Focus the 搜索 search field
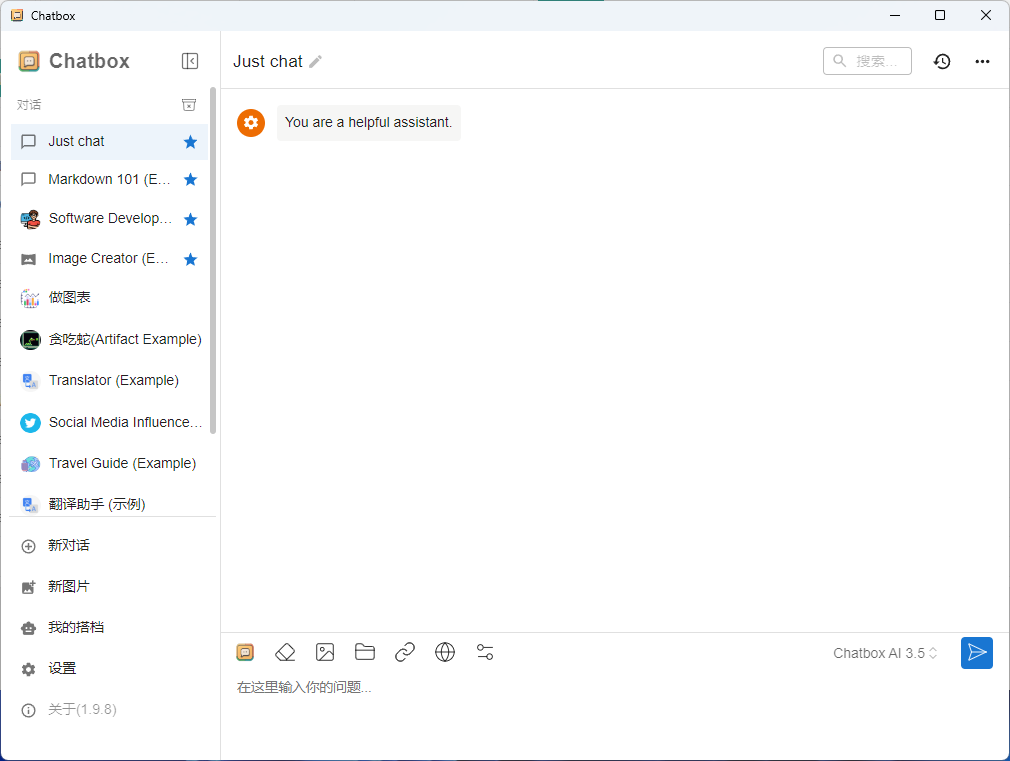The image size is (1010, 761). 867,61
